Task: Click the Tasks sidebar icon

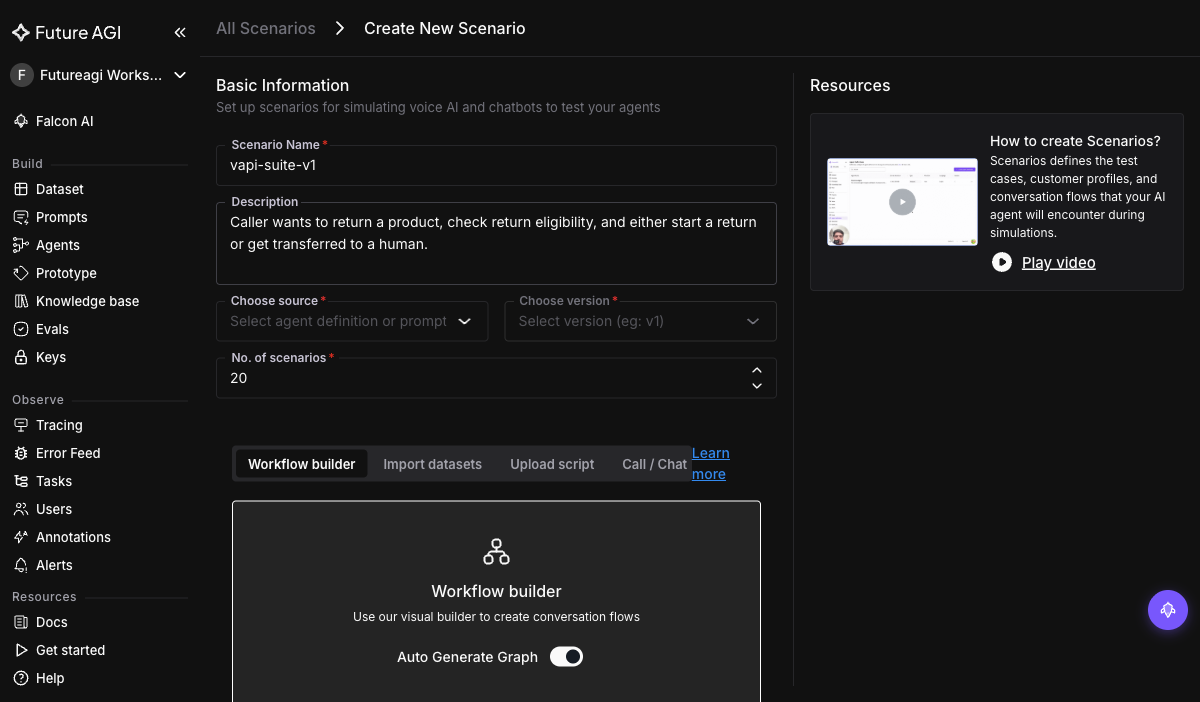Action: [20, 481]
